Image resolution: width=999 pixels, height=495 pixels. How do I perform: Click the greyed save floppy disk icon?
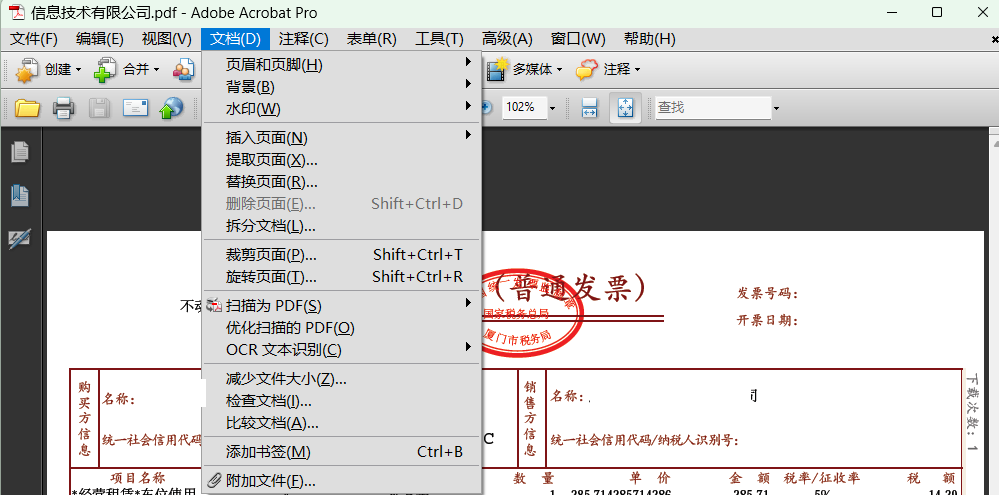click(99, 108)
